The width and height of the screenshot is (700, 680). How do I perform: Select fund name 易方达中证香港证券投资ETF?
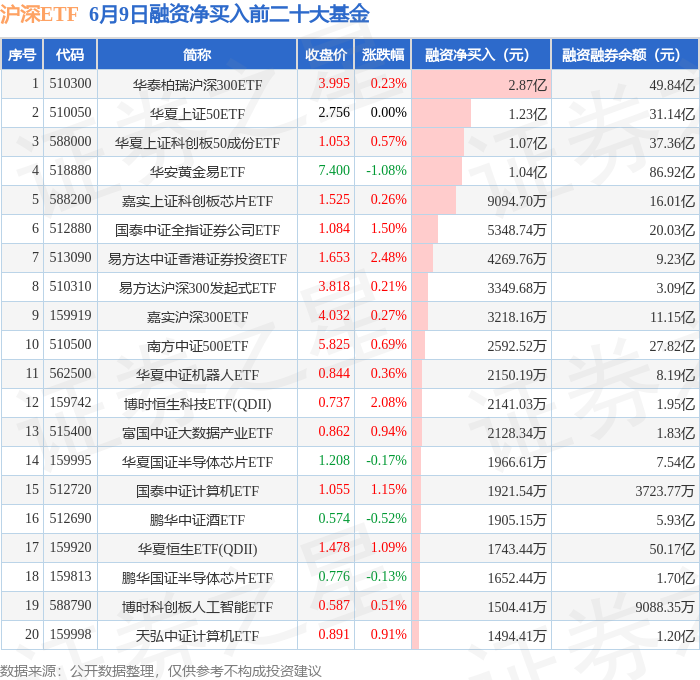(x=197, y=259)
